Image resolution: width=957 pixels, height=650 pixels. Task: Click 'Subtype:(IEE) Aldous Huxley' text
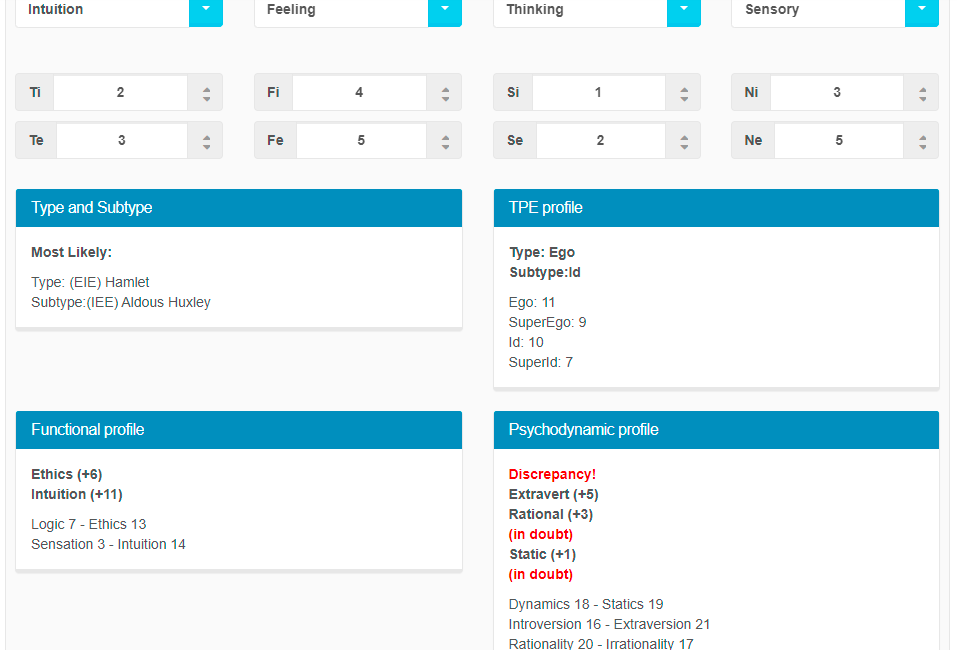coord(121,302)
